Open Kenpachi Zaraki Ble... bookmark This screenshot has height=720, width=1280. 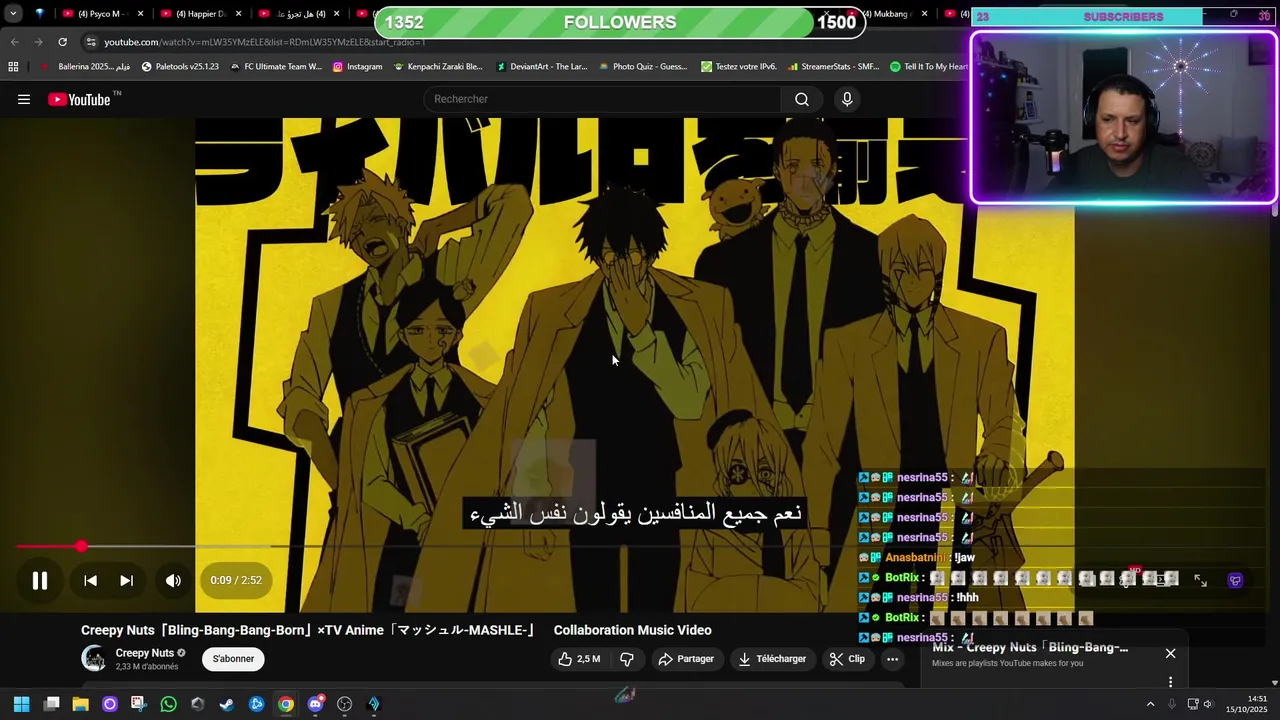pos(438,67)
